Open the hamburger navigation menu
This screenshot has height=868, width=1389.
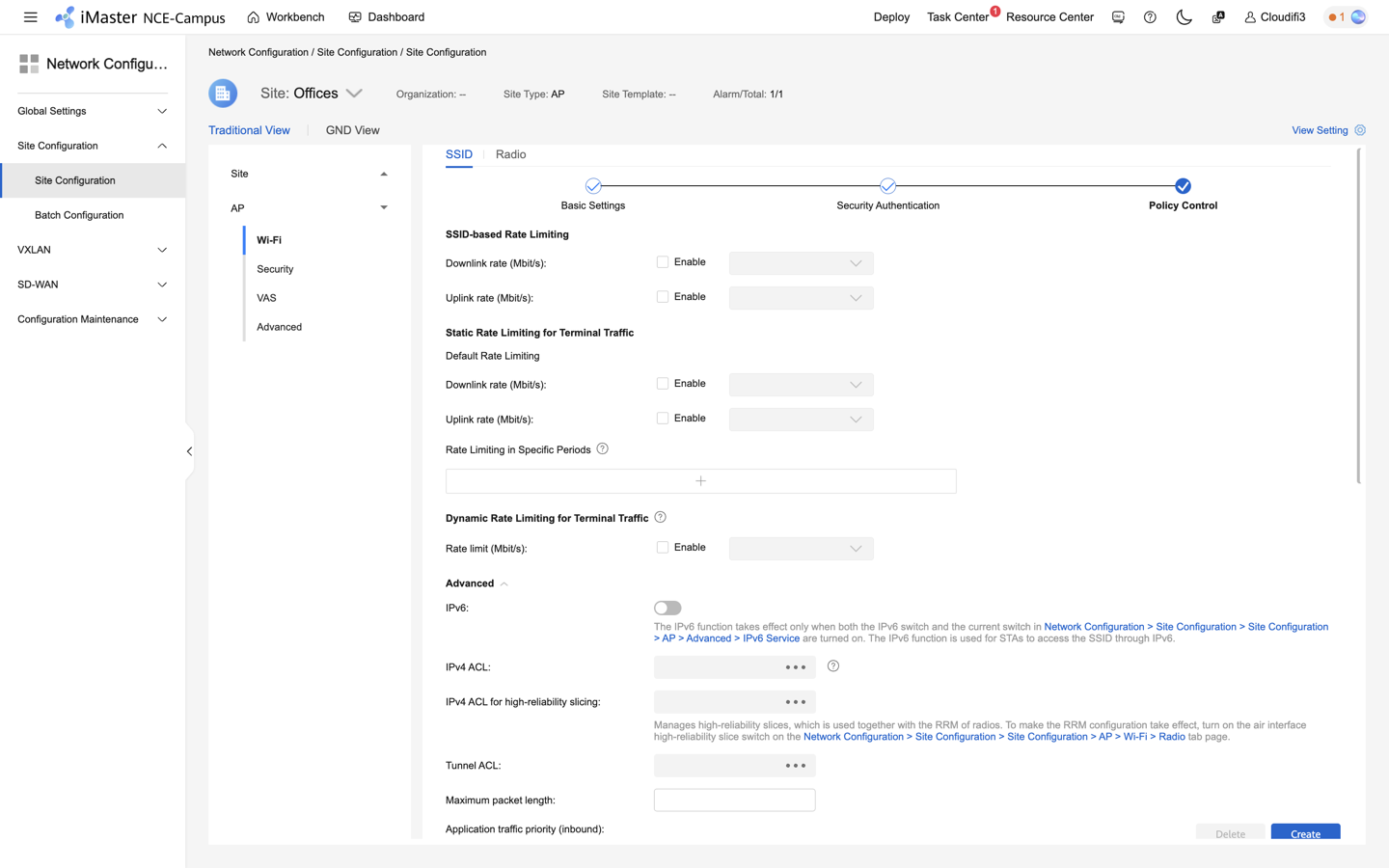tap(30, 16)
